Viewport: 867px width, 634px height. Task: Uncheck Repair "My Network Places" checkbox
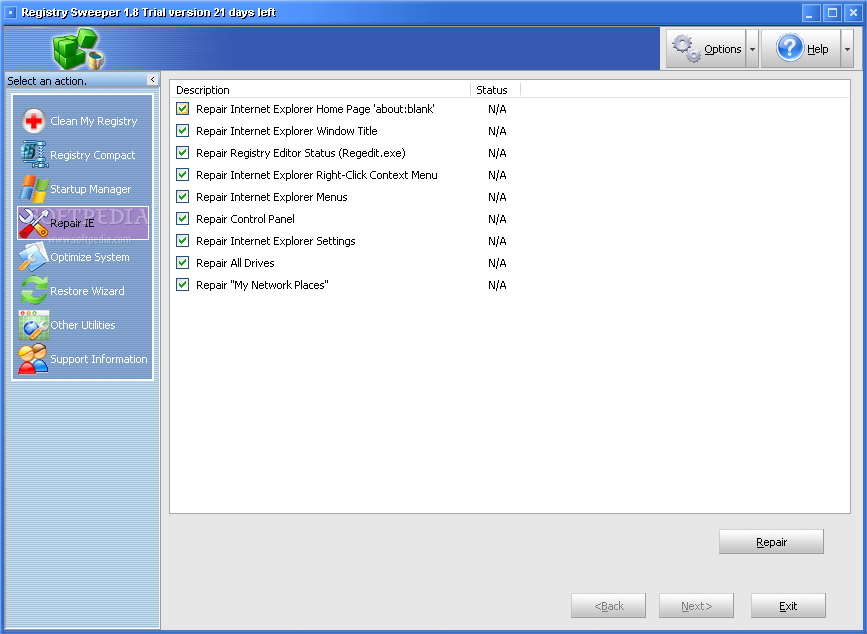(182, 285)
